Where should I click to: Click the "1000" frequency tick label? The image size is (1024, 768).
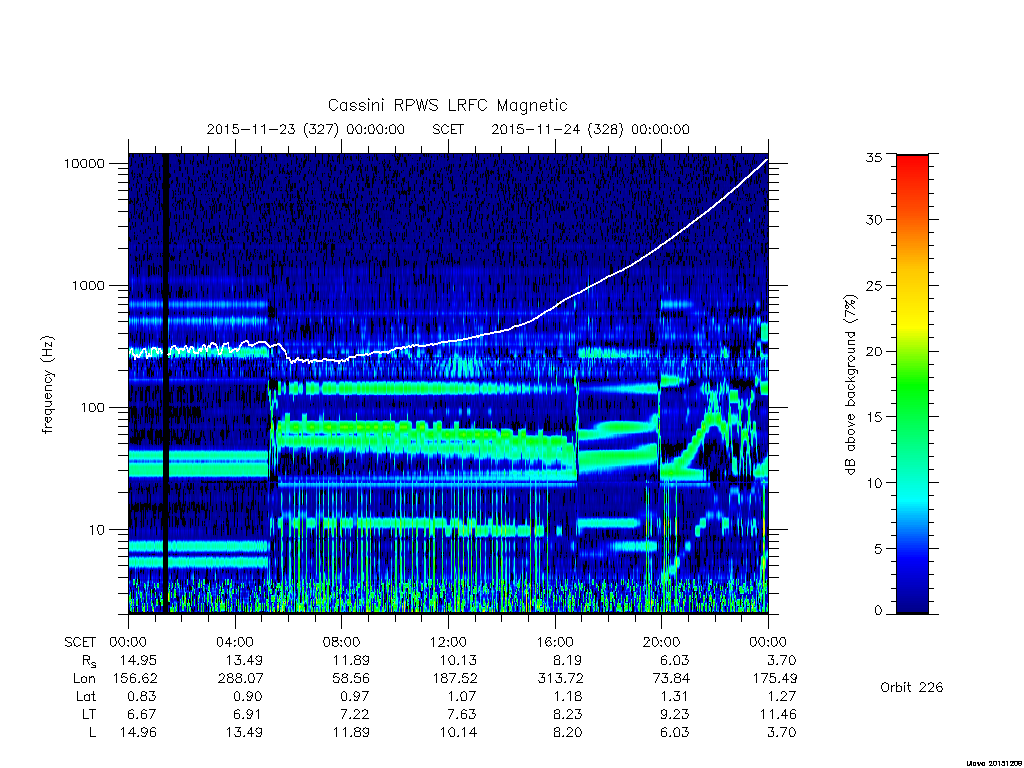[88, 285]
